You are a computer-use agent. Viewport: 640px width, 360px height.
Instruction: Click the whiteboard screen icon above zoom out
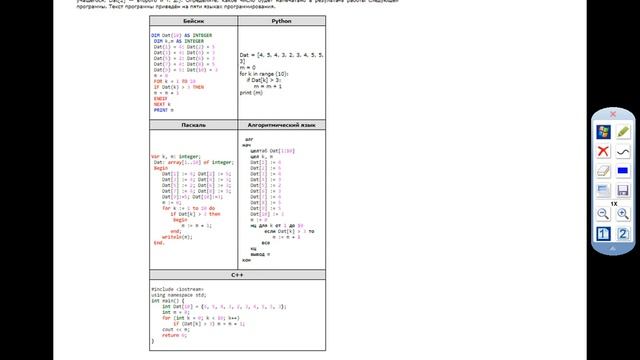coord(603,191)
